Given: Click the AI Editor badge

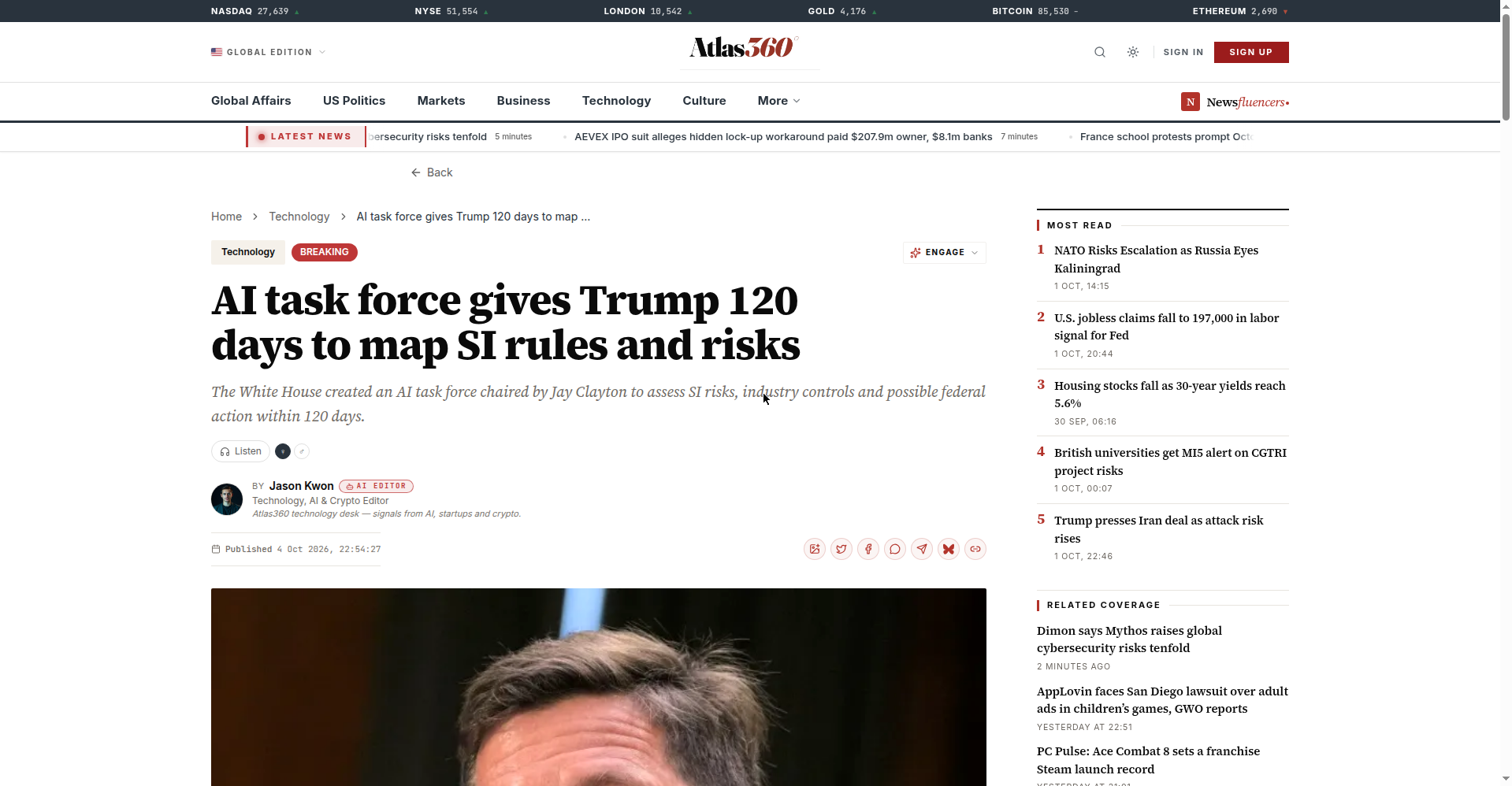Looking at the screenshot, I should point(377,486).
